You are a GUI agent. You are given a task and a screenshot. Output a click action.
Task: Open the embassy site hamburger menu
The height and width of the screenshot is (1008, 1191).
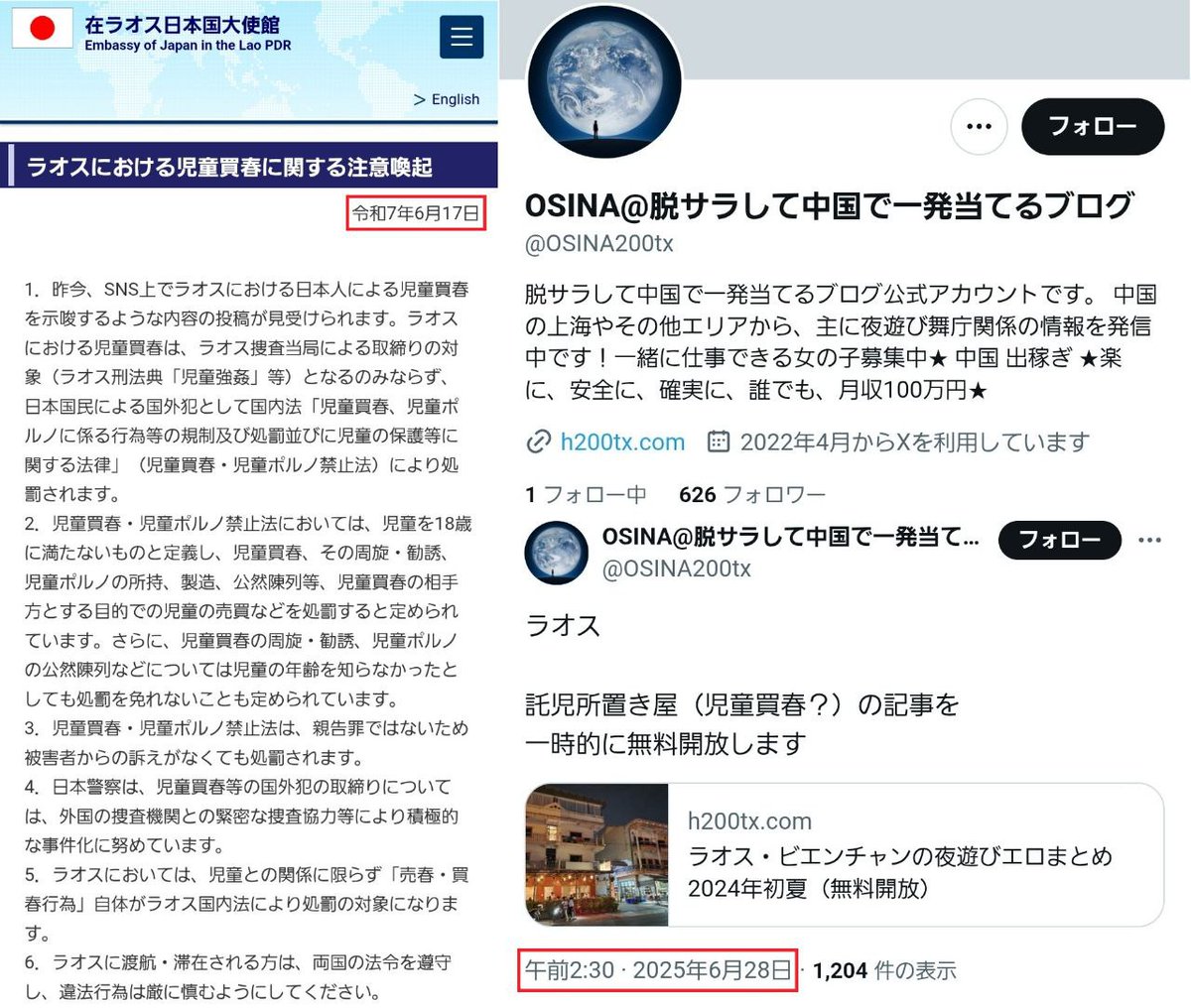tap(462, 37)
